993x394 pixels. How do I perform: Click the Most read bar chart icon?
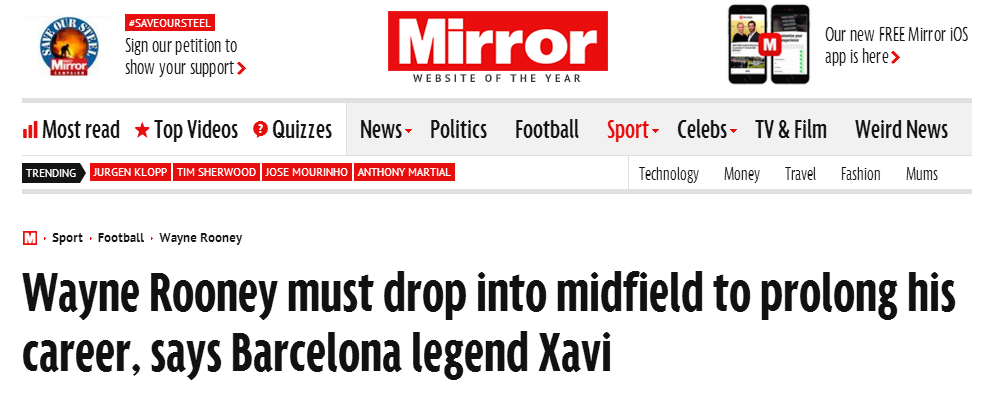[30, 130]
